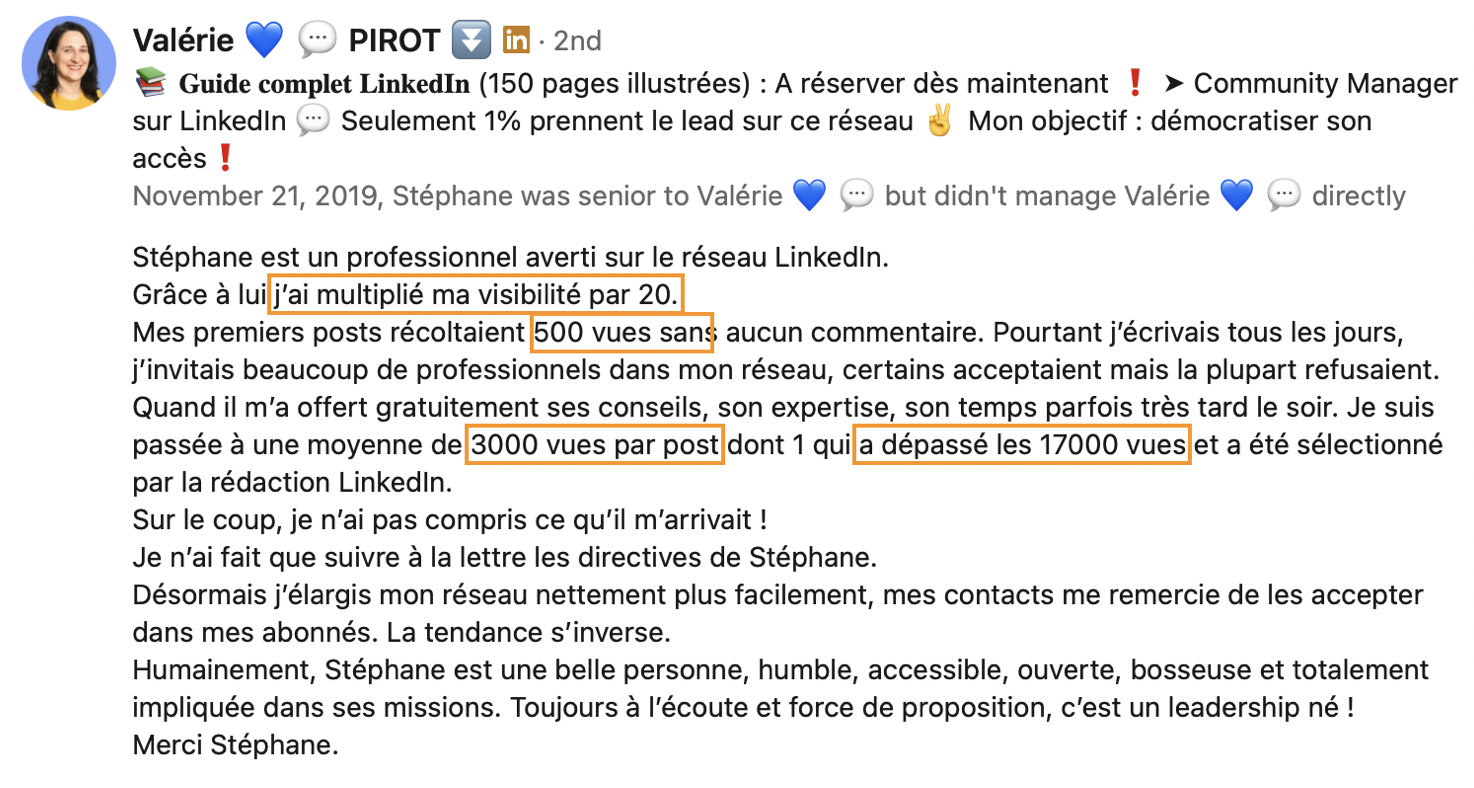
Task: Click the highlighted '500 vues sans' text
Action: (x=622, y=332)
